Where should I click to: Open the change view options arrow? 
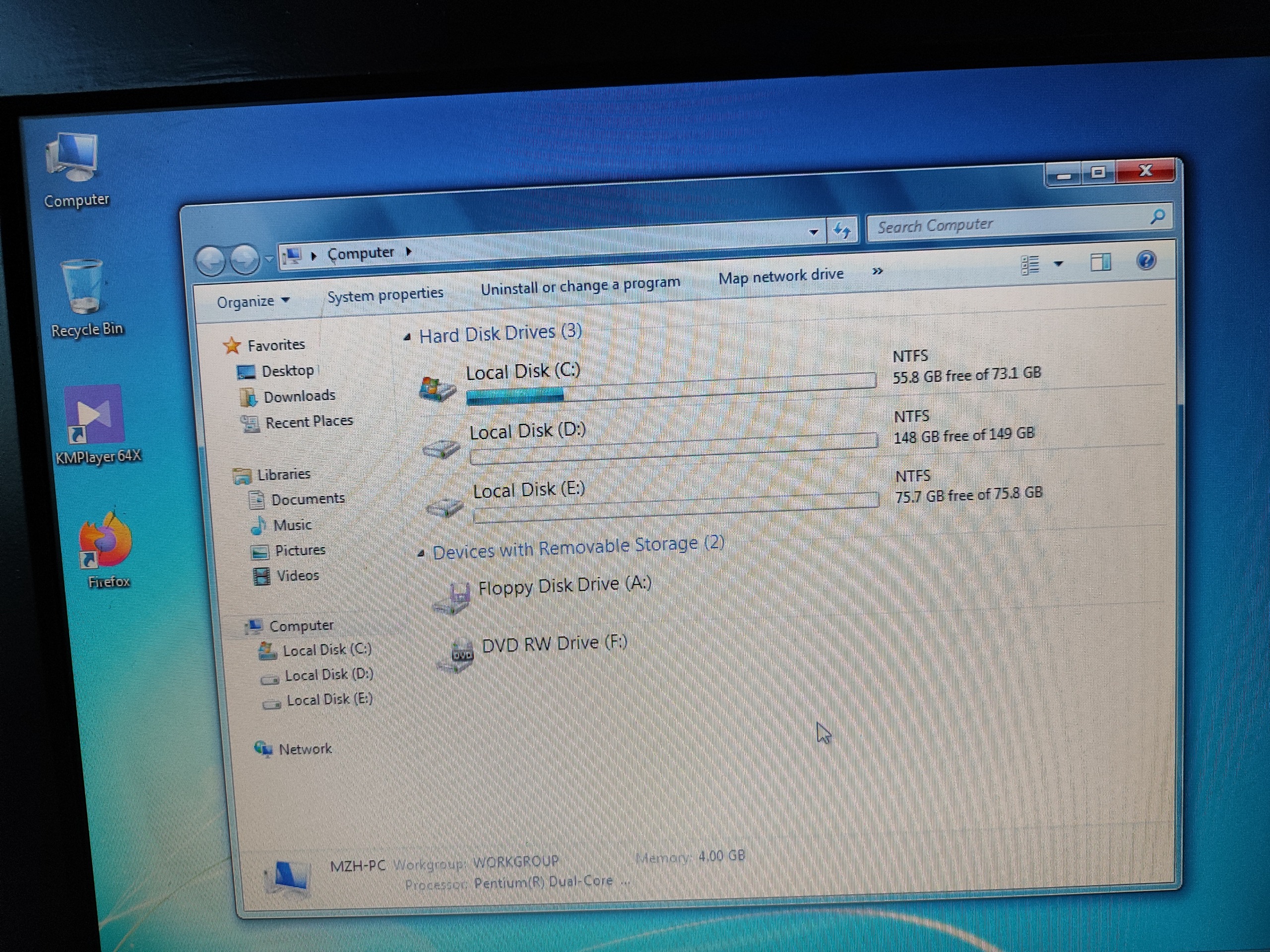coord(1059,264)
